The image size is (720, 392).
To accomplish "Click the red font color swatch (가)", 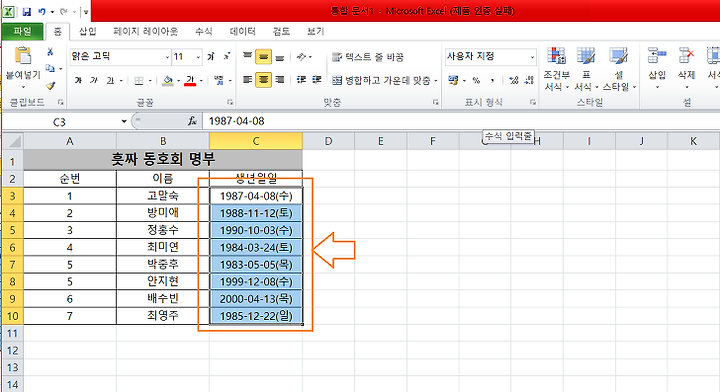I will coord(191,81).
